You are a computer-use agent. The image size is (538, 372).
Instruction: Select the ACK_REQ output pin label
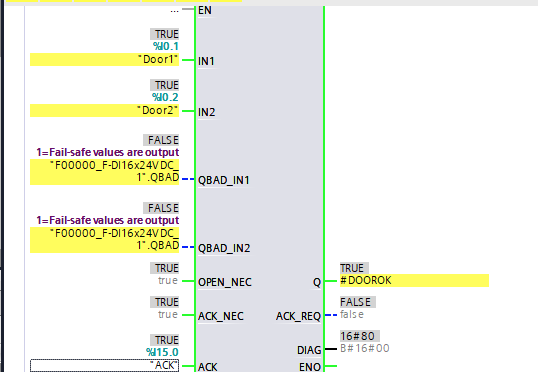pyautogui.click(x=299, y=316)
